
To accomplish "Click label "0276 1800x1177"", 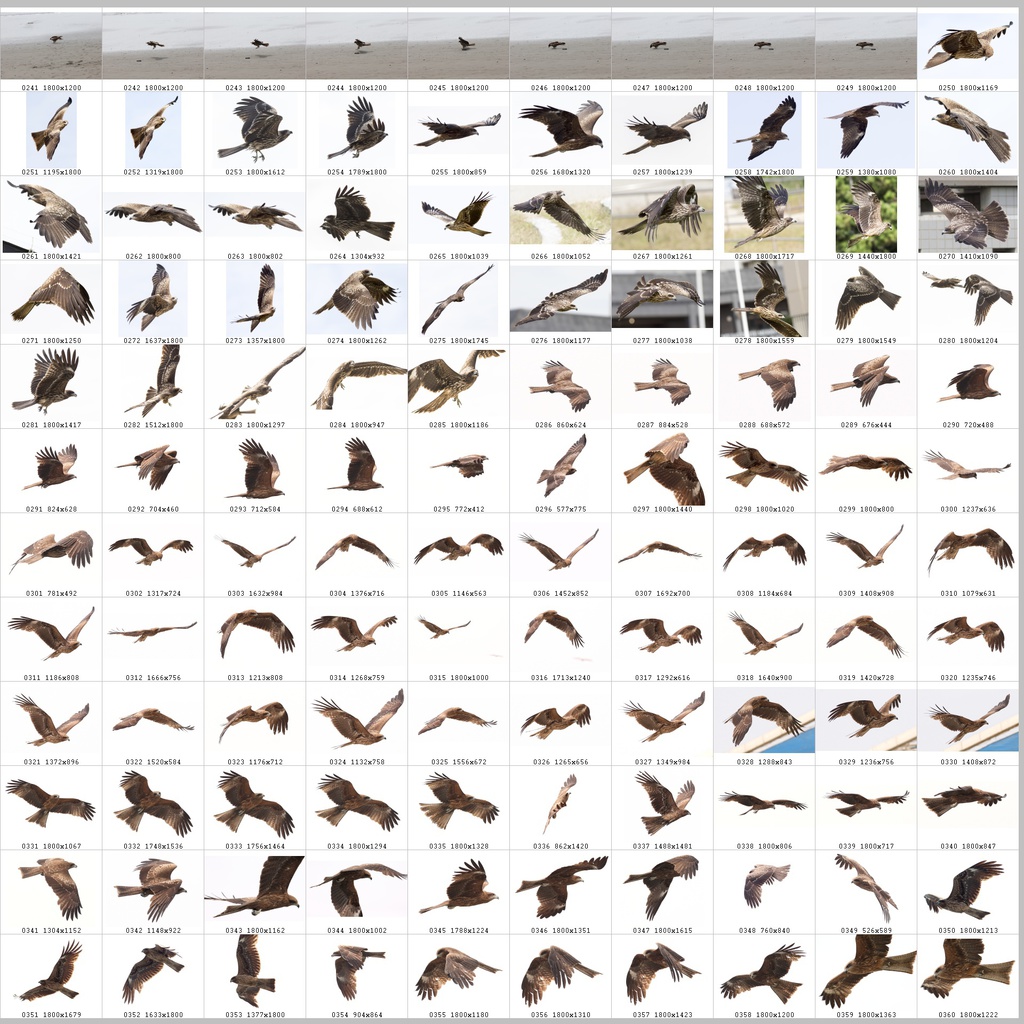I will pyautogui.click(x=560, y=340).
